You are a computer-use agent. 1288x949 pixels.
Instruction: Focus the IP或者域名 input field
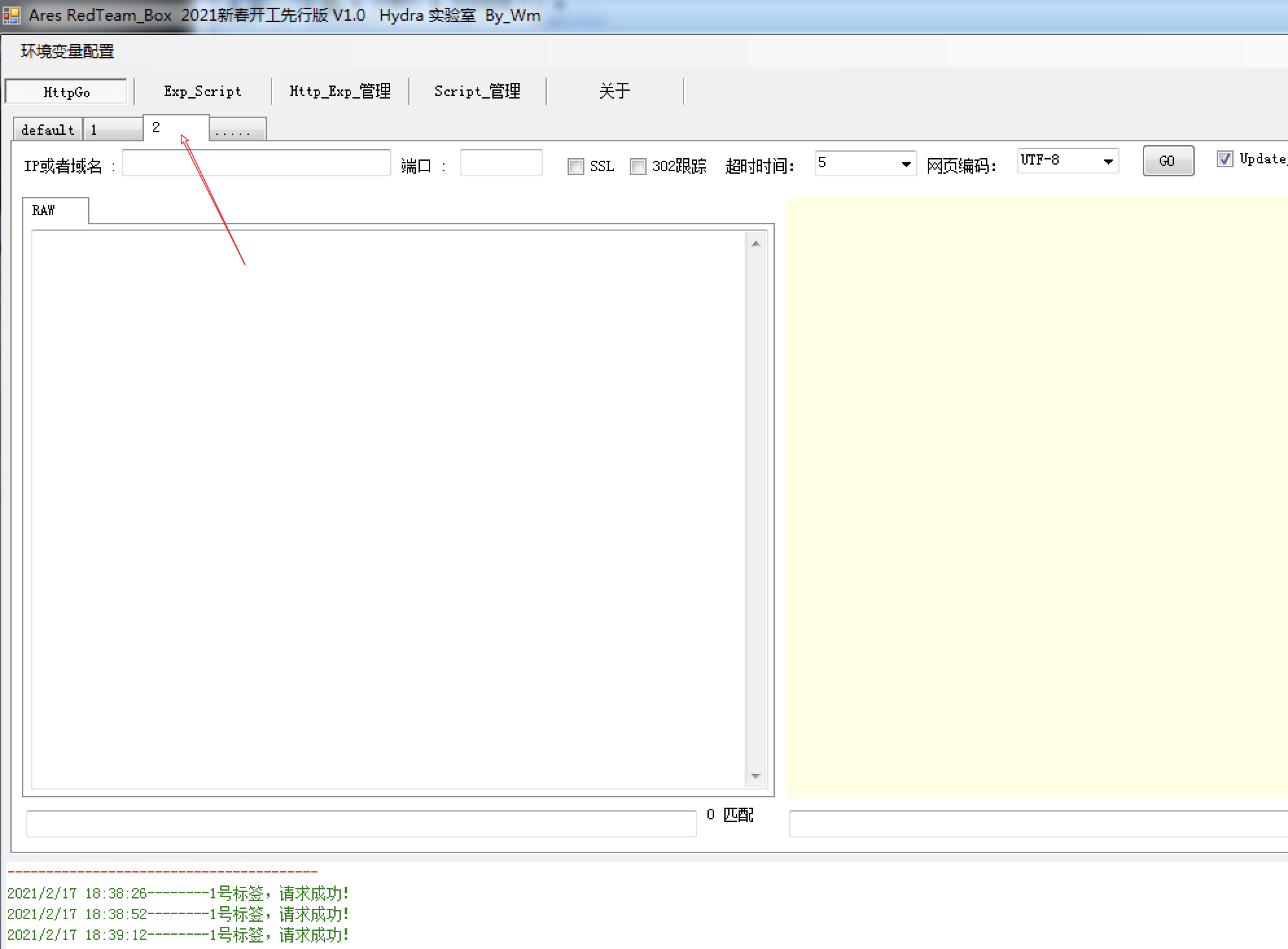(256, 163)
